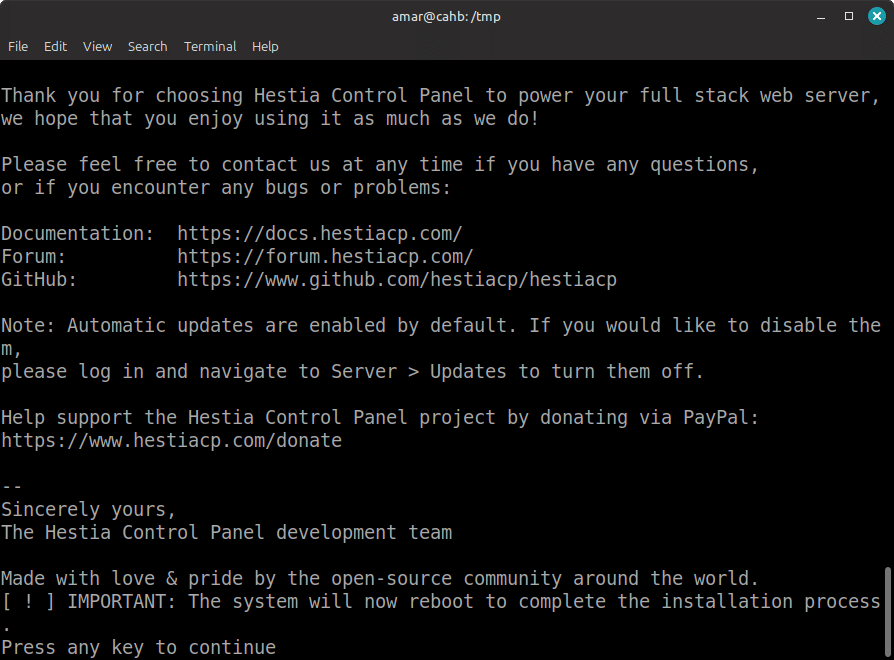Click the 'Help support the Hestia' line
Viewport: 894px width, 660px height.
[x=380, y=418]
